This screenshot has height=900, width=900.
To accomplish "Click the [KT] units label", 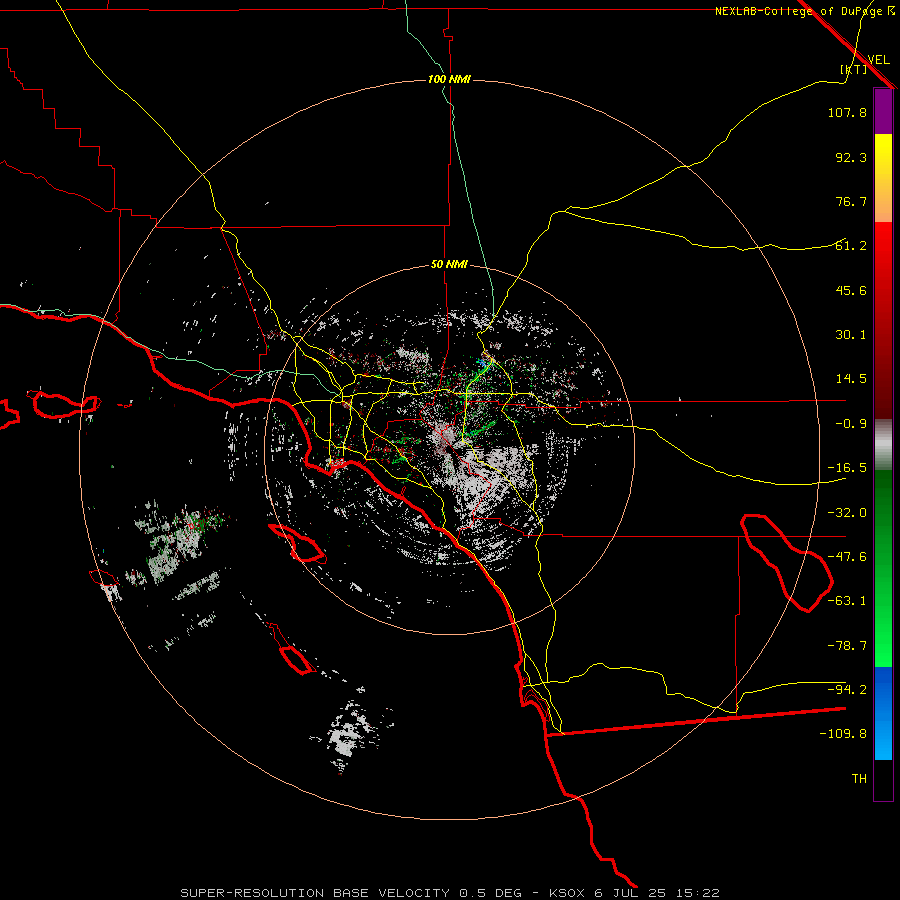I will coord(854,69).
